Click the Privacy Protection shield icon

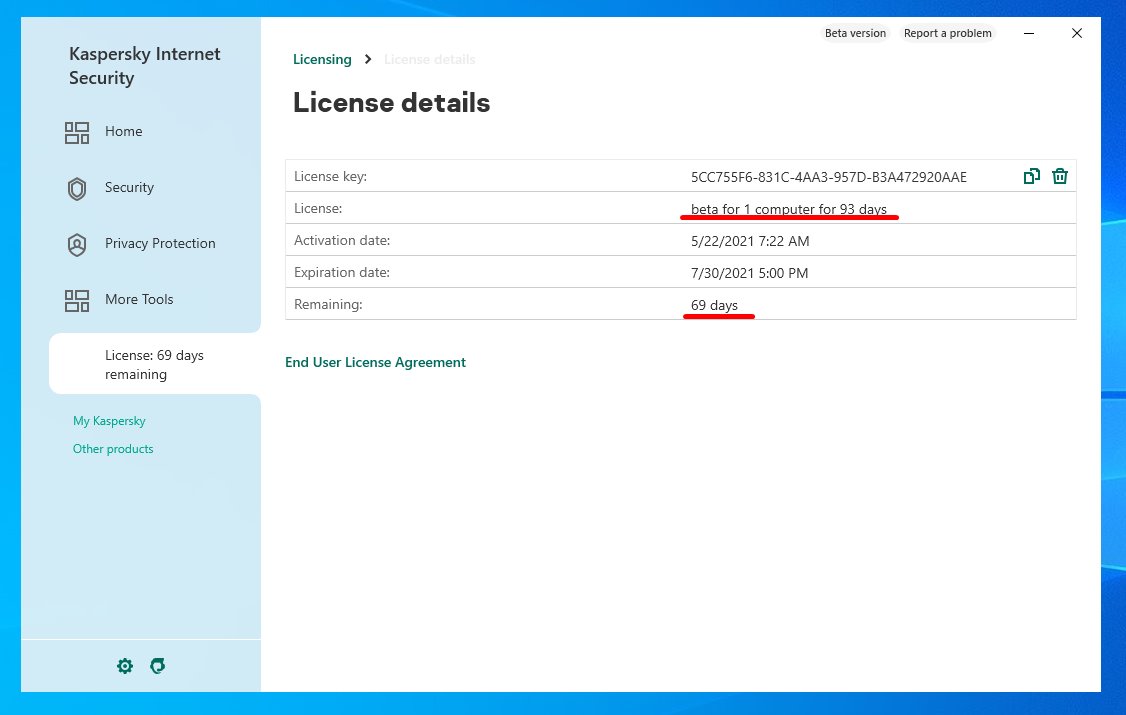77,245
